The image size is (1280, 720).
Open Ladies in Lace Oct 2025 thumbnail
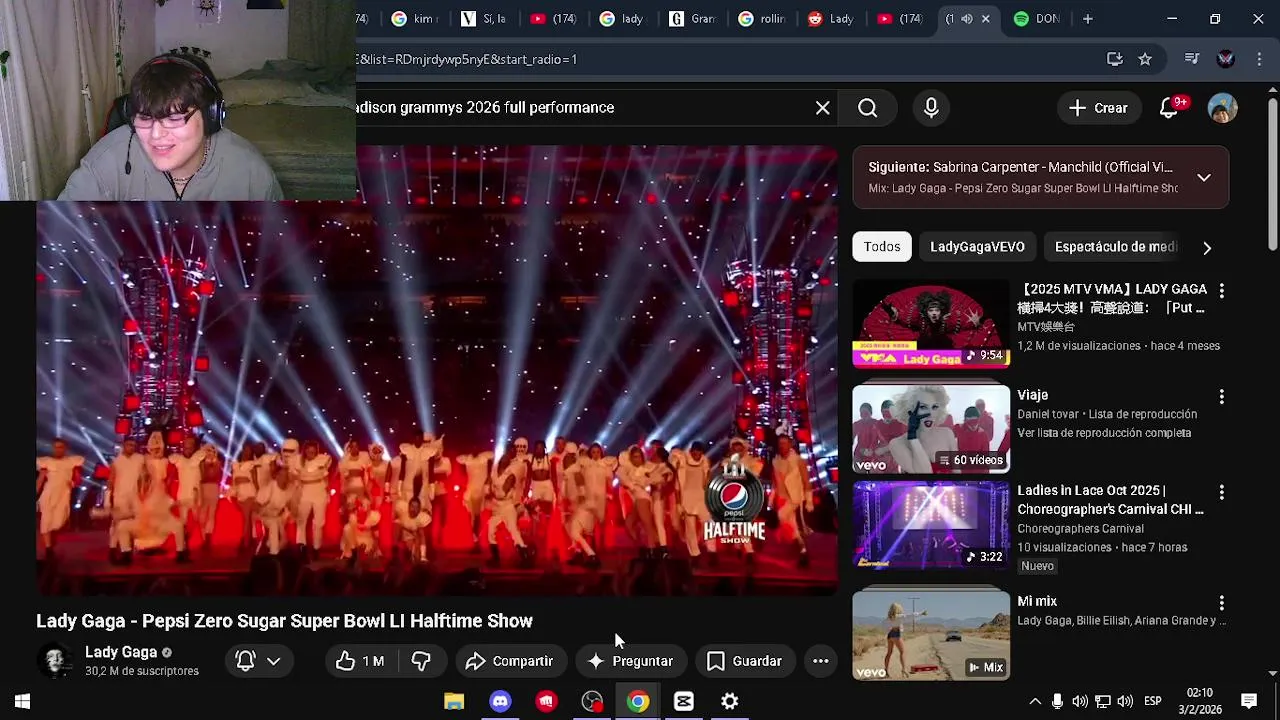tap(931, 525)
